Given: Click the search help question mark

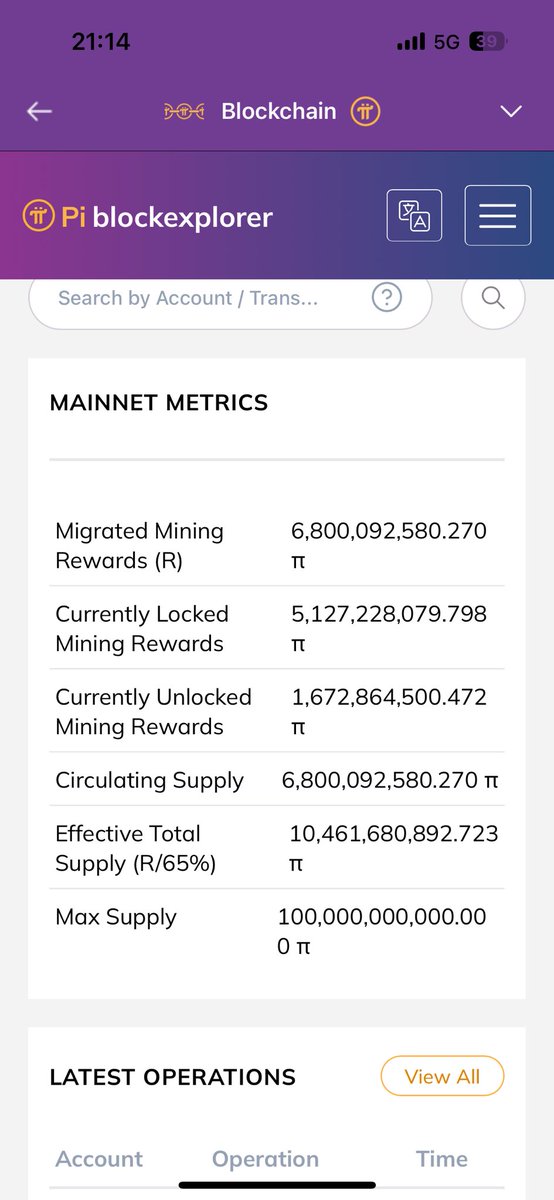Looking at the screenshot, I should [x=387, y=298].
